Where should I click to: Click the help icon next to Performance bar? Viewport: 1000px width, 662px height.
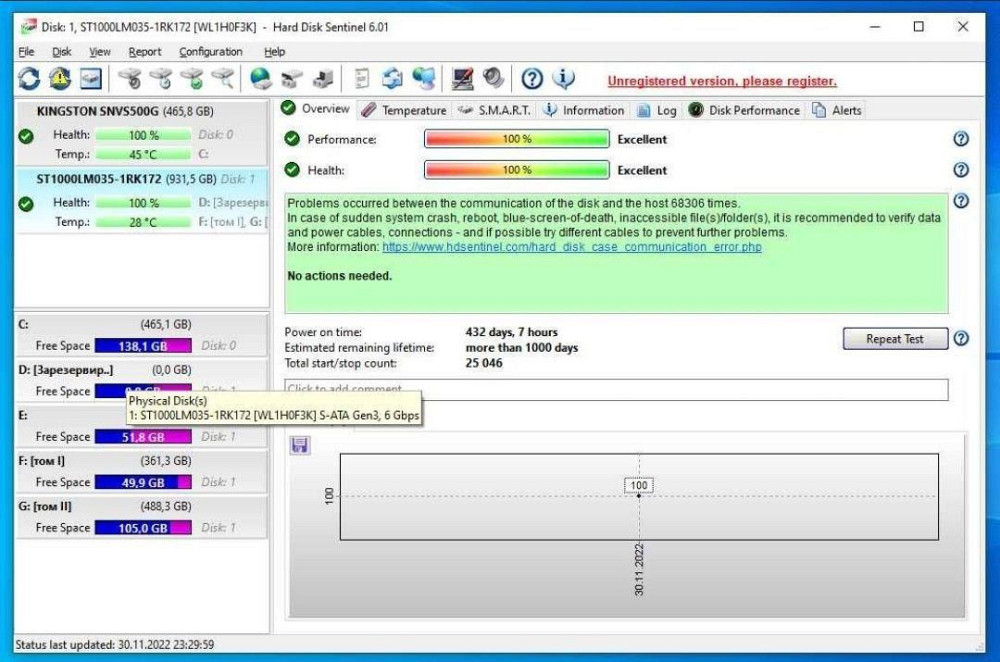click(961, 139)
